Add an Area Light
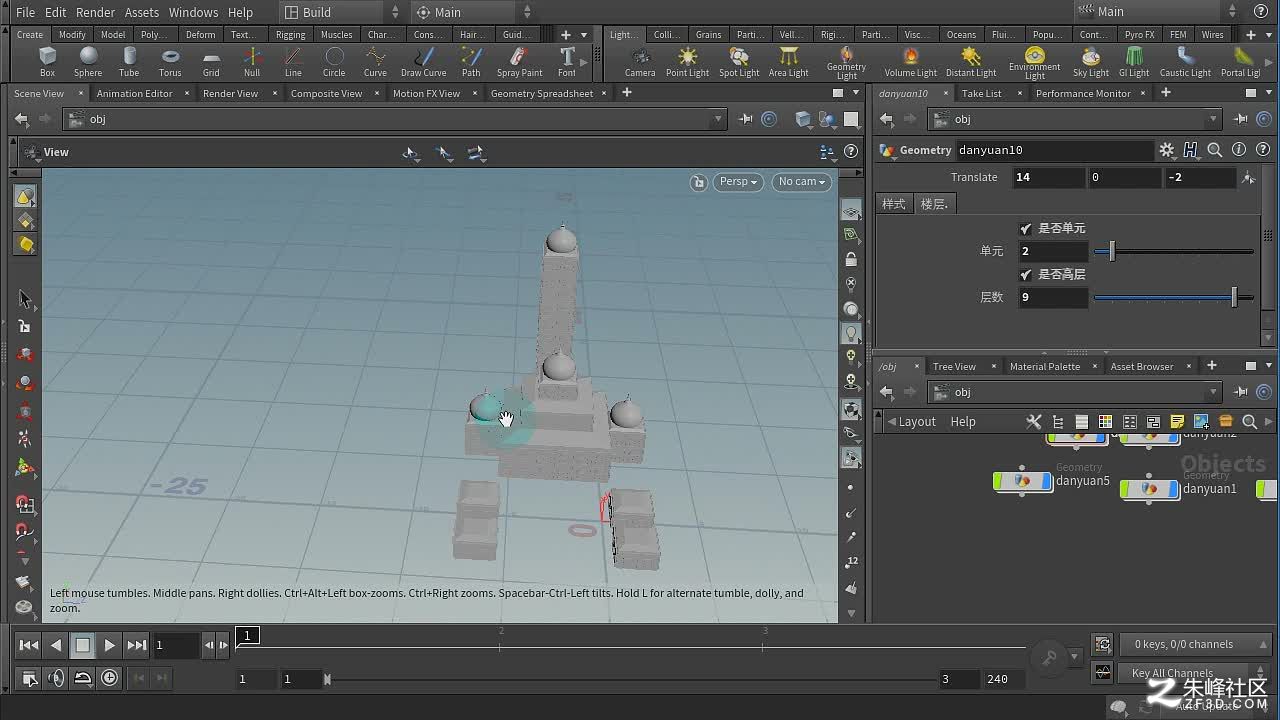 tap(789, 62)
